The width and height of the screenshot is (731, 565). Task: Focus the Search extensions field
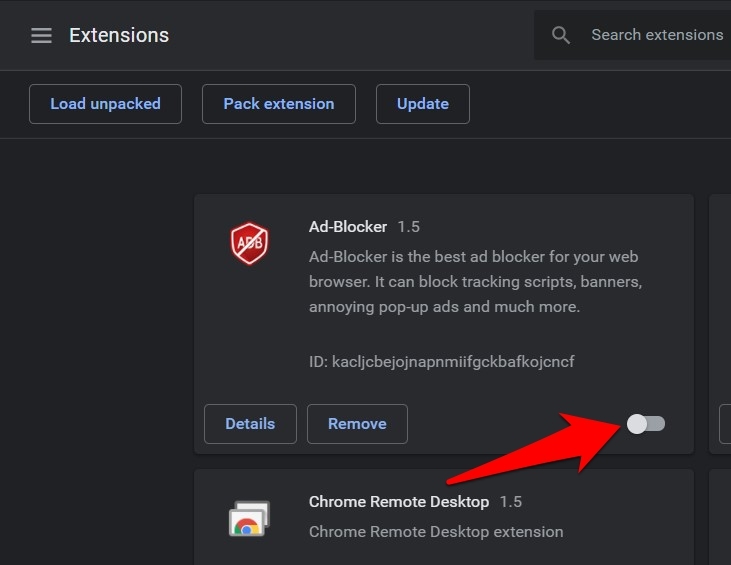656,35
